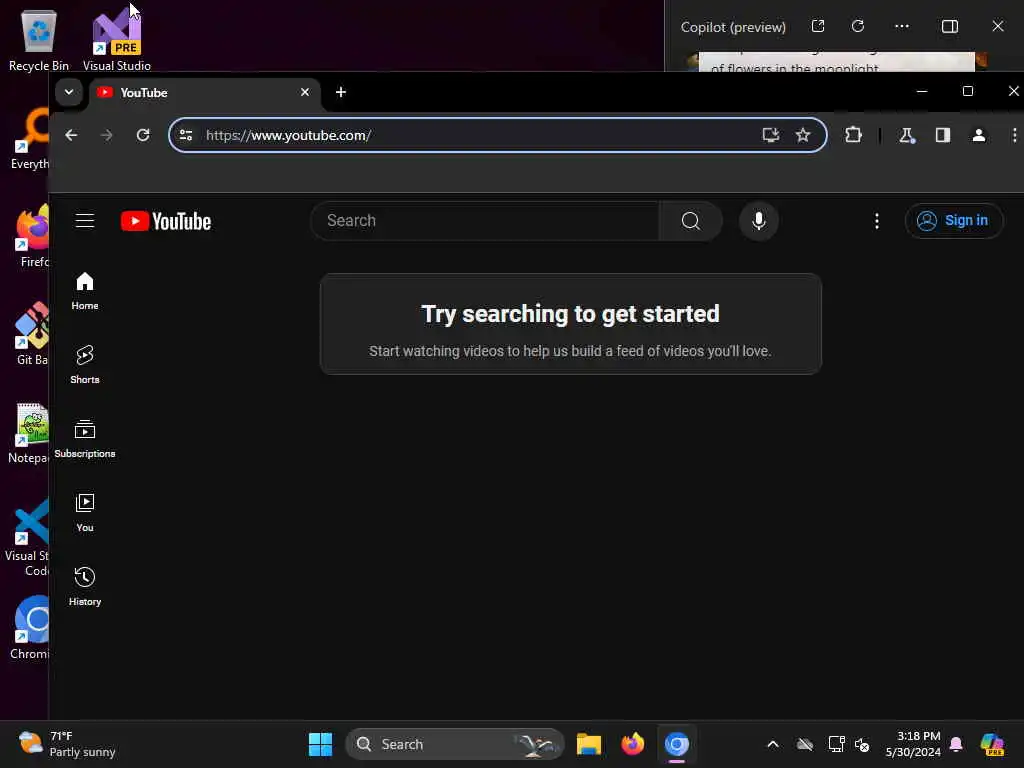The height and width of the screenshot is (768, 1024).
Task: Refresh the Copilot panel
Action: pos(858,26)
